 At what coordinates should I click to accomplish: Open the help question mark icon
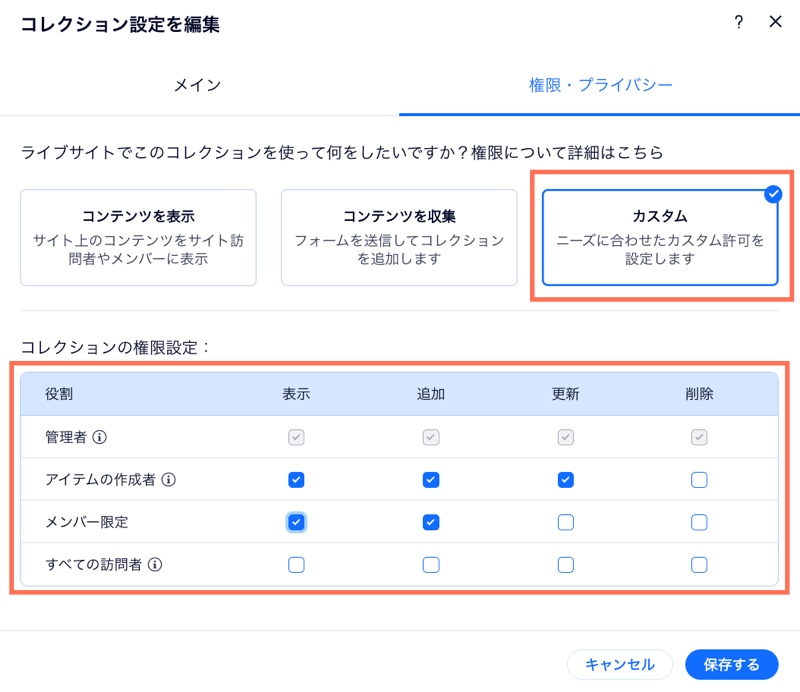[738, 22]
